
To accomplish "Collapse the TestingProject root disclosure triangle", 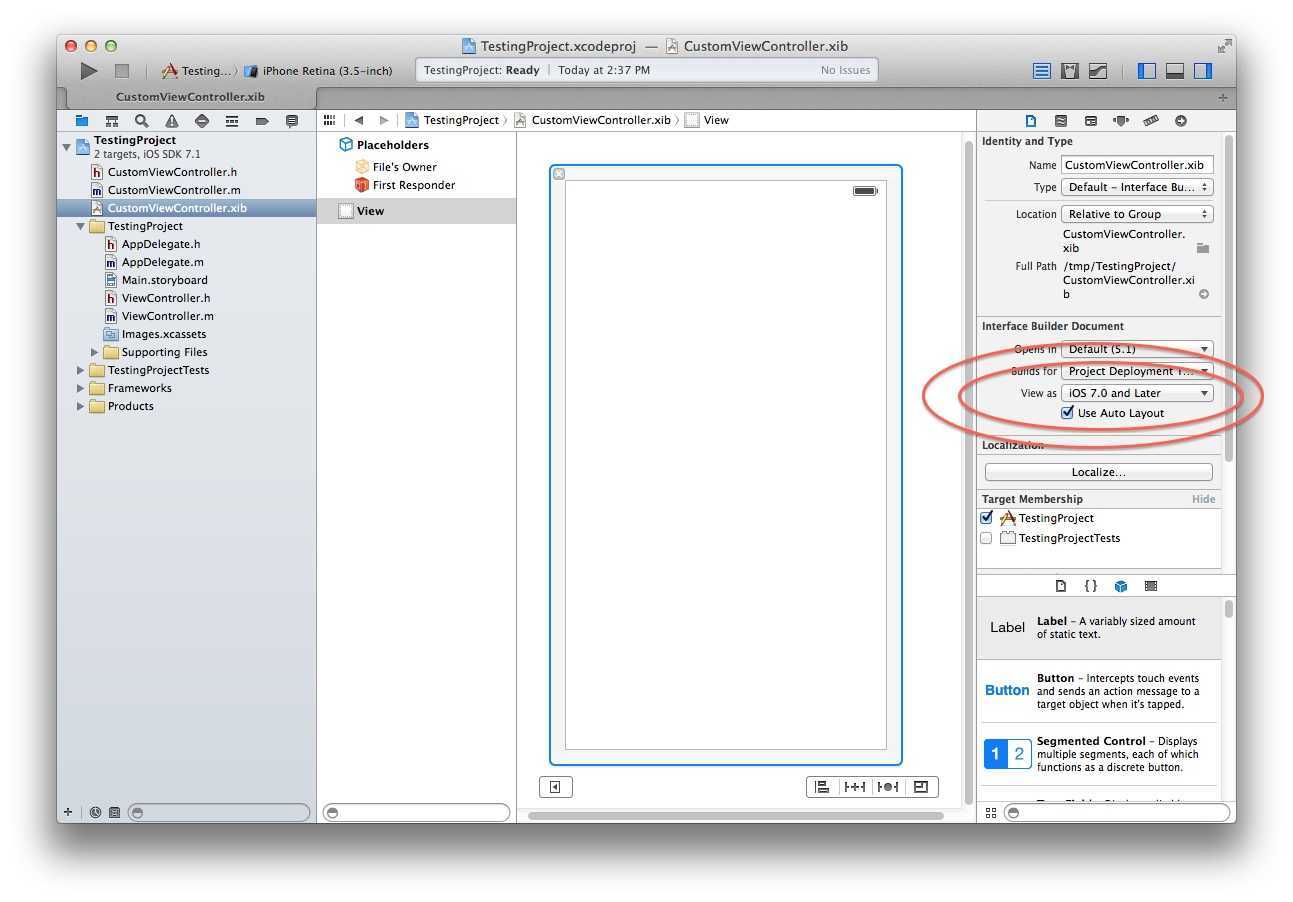I will click(67, 147).
